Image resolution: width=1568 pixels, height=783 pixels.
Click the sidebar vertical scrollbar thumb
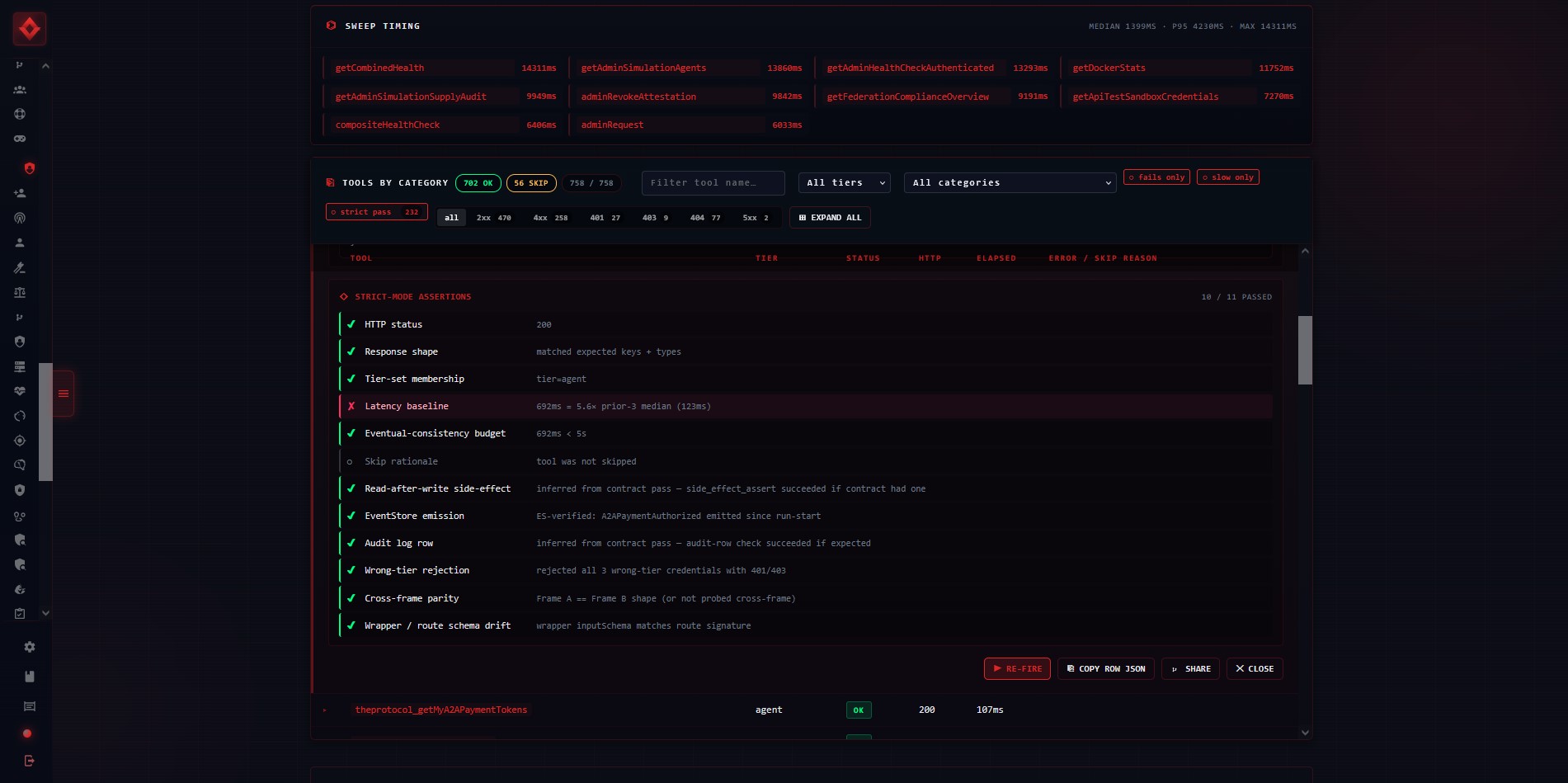click(x=46, y=422)
